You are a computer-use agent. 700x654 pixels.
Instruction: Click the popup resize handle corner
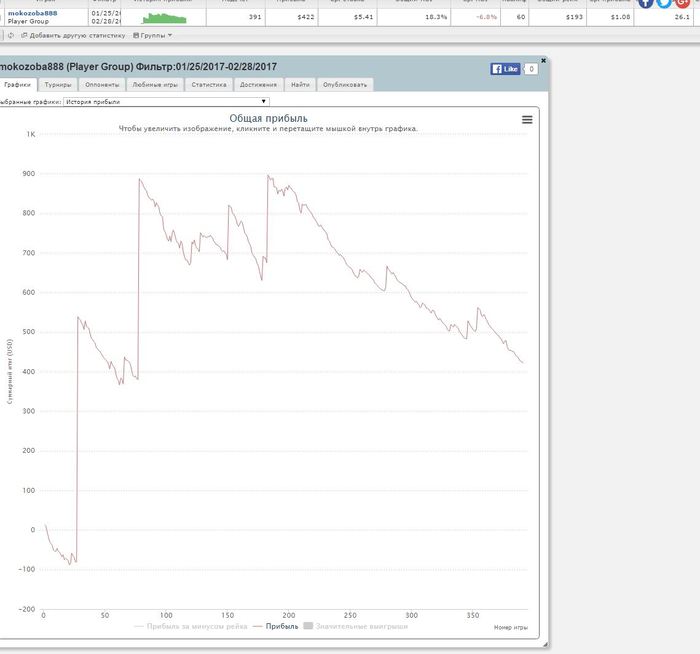click(545, 644)
